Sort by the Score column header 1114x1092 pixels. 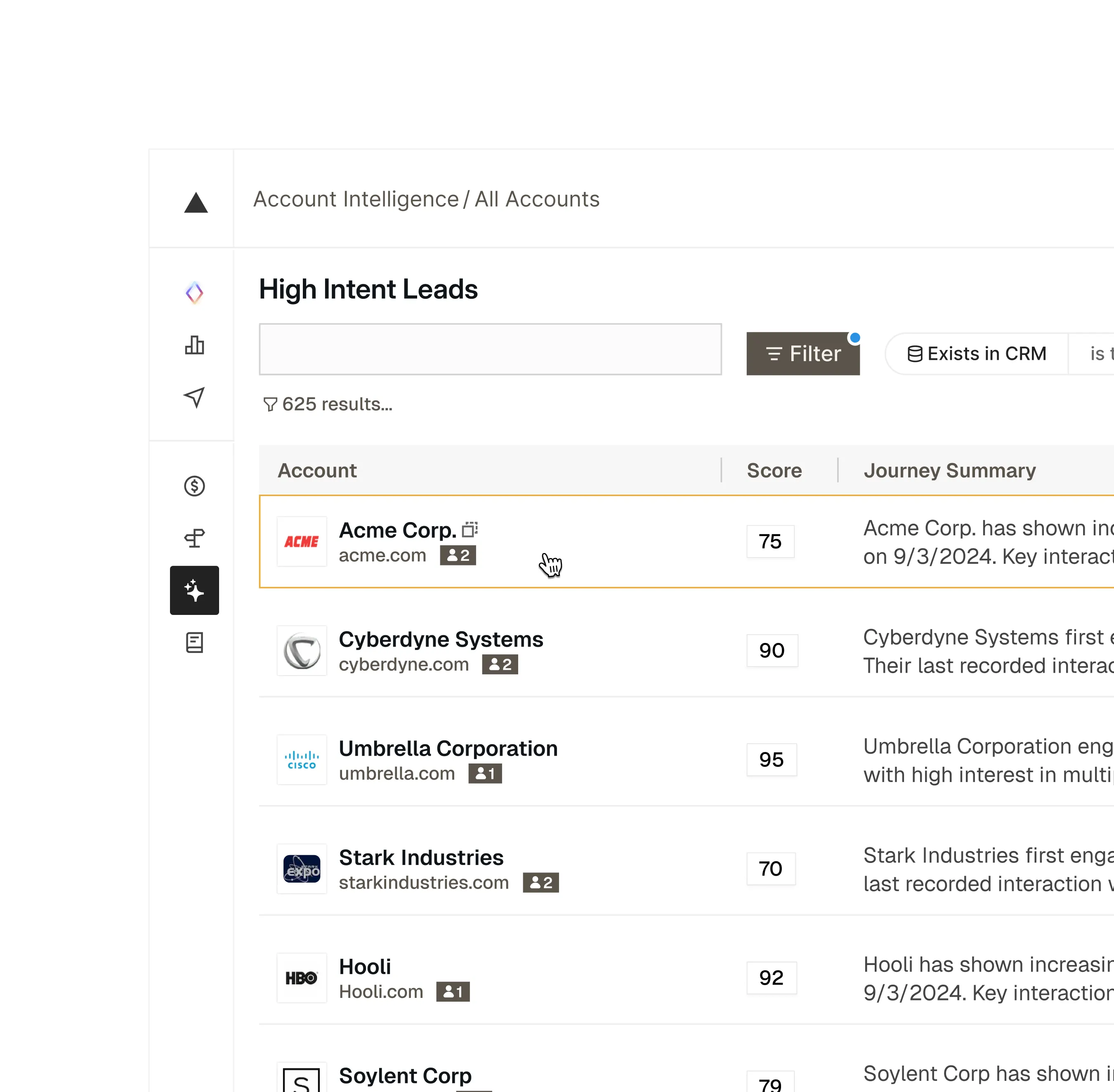pyautogui.click(x=774, y=470)
